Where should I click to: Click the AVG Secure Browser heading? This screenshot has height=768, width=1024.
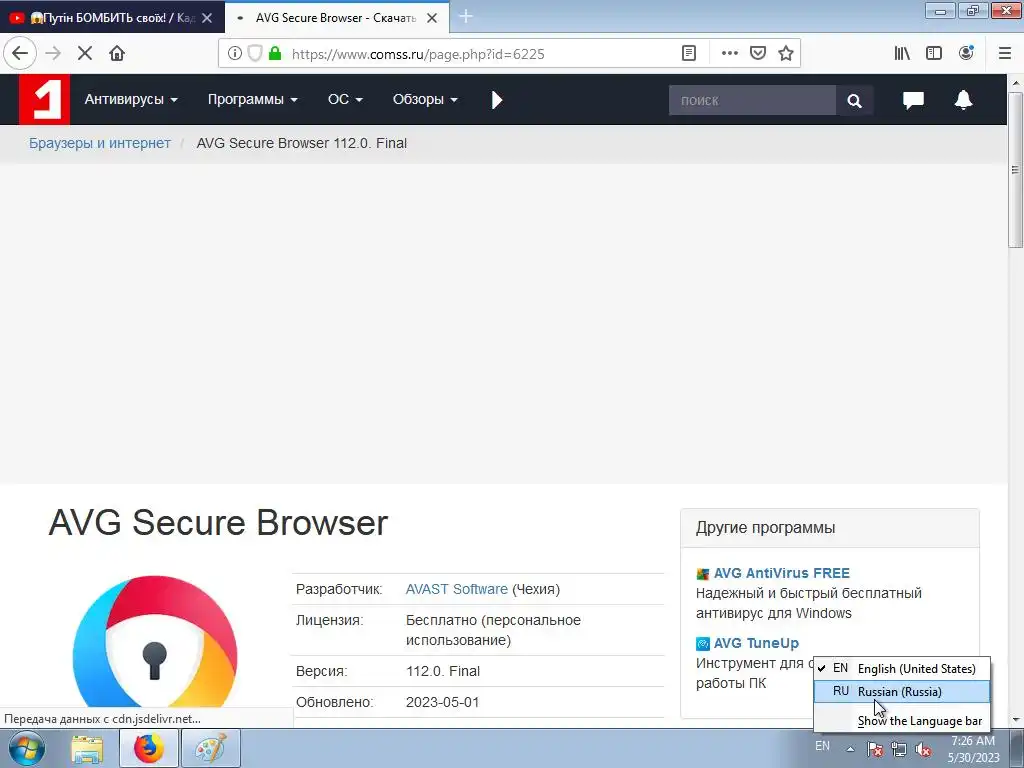tap(218, 522)
